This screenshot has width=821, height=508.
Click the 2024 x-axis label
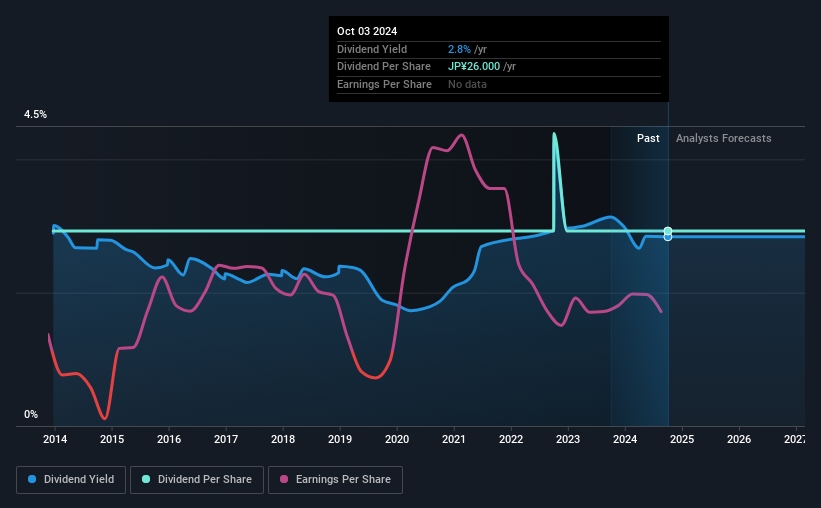point(625,439)
